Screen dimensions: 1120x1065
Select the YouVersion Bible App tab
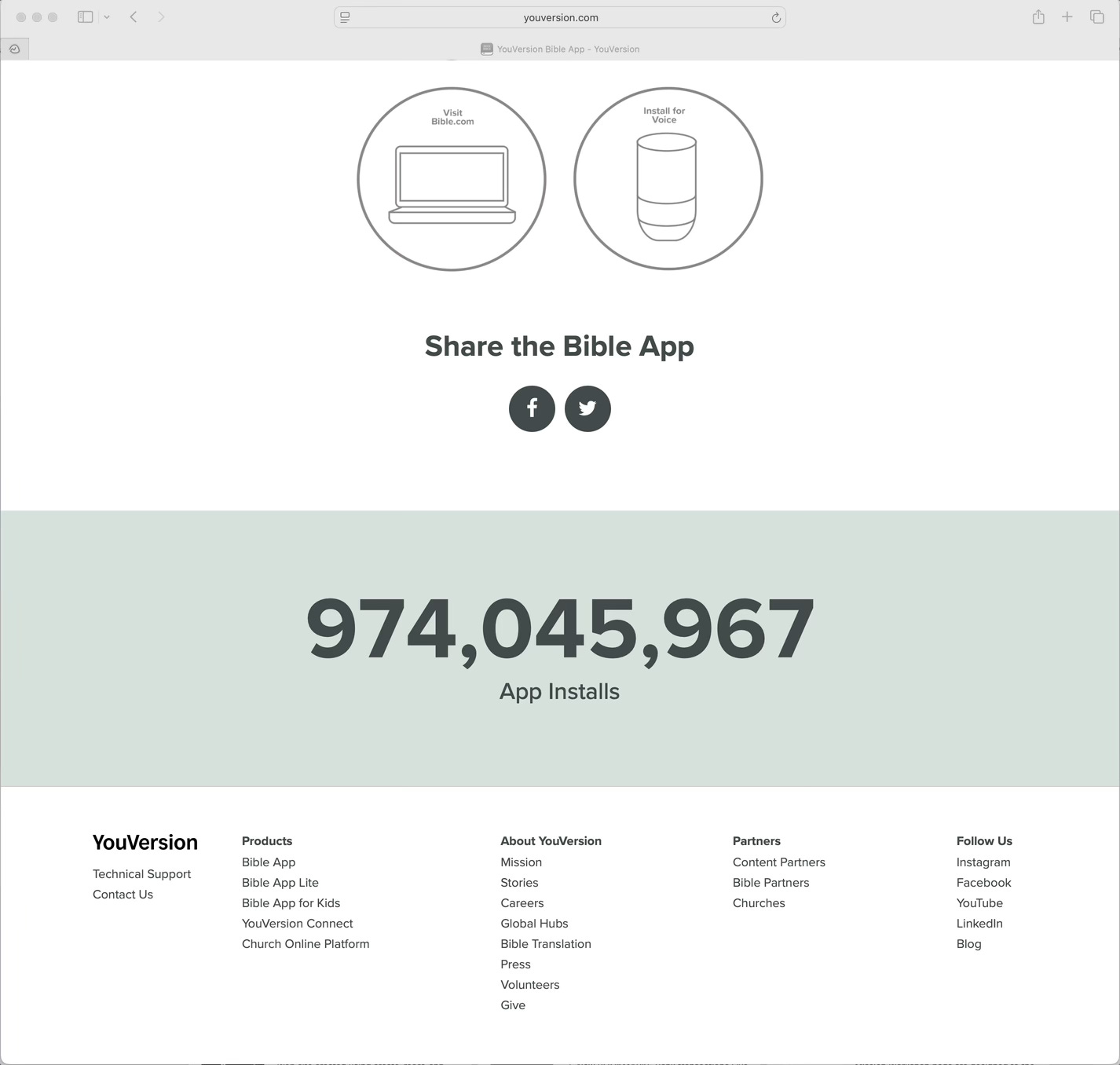pyautogui.click(x=560, y=49)
